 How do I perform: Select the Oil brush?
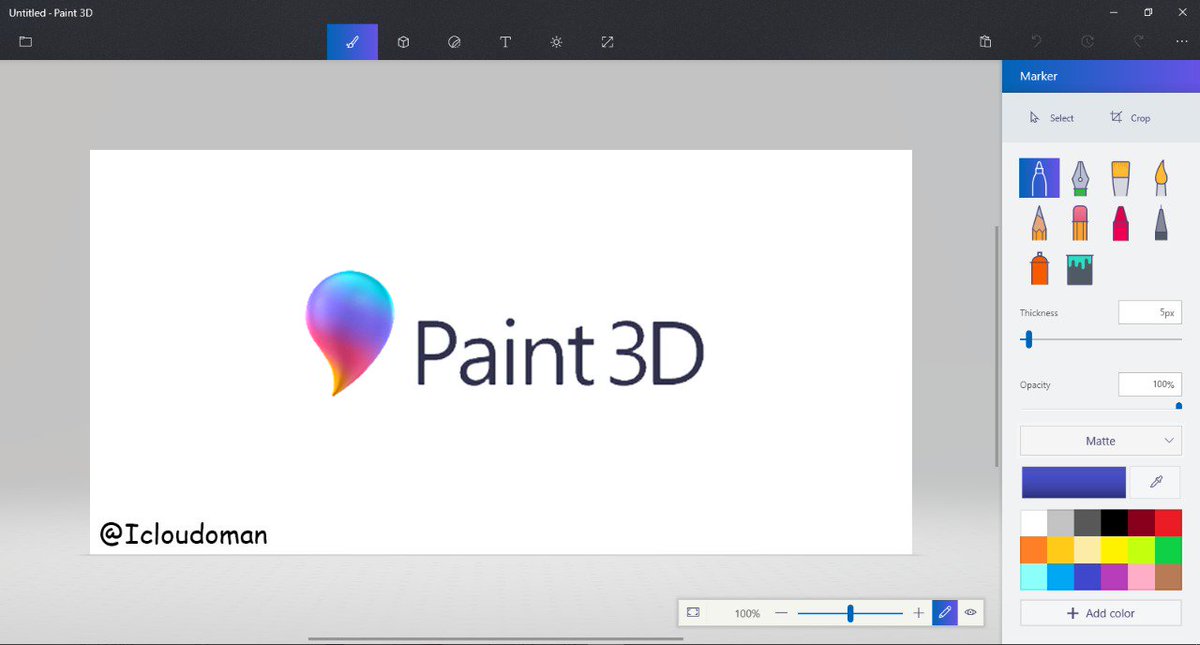click(1121, 178)
